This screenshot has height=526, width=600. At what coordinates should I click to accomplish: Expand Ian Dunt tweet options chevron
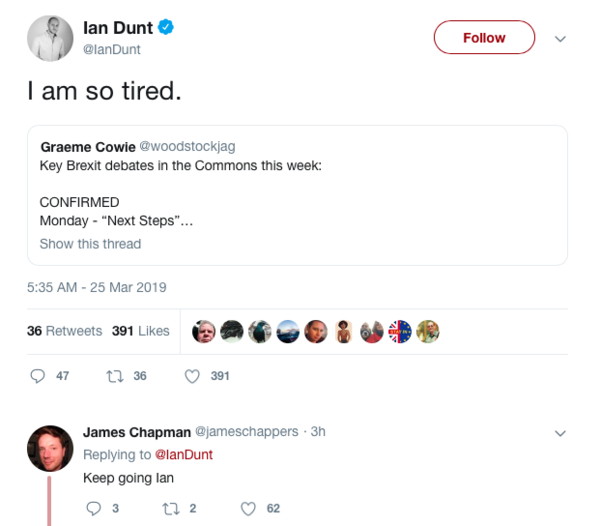[560, 39]
